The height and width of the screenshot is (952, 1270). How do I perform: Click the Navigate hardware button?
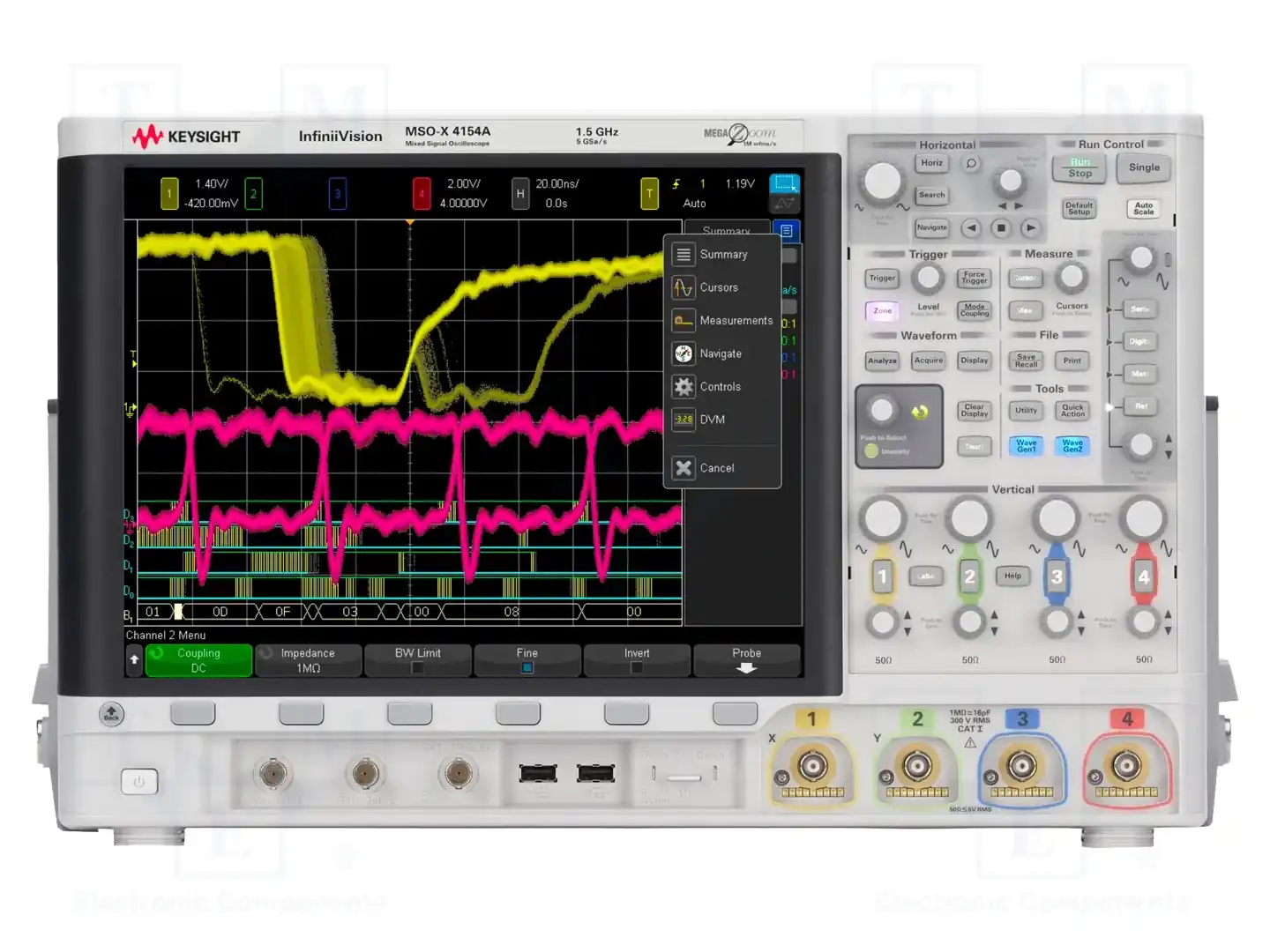(932, 227)
